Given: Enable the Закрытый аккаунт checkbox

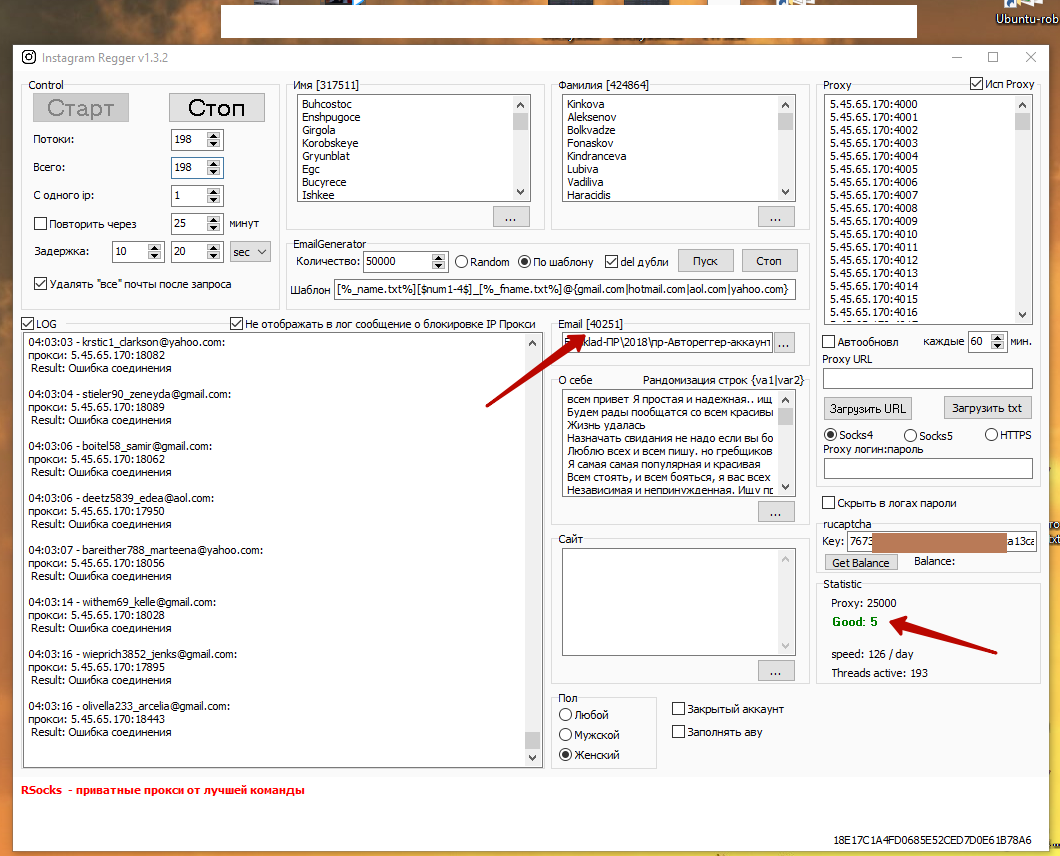Looking at the screenshot, I should click(x=679, y=709).
